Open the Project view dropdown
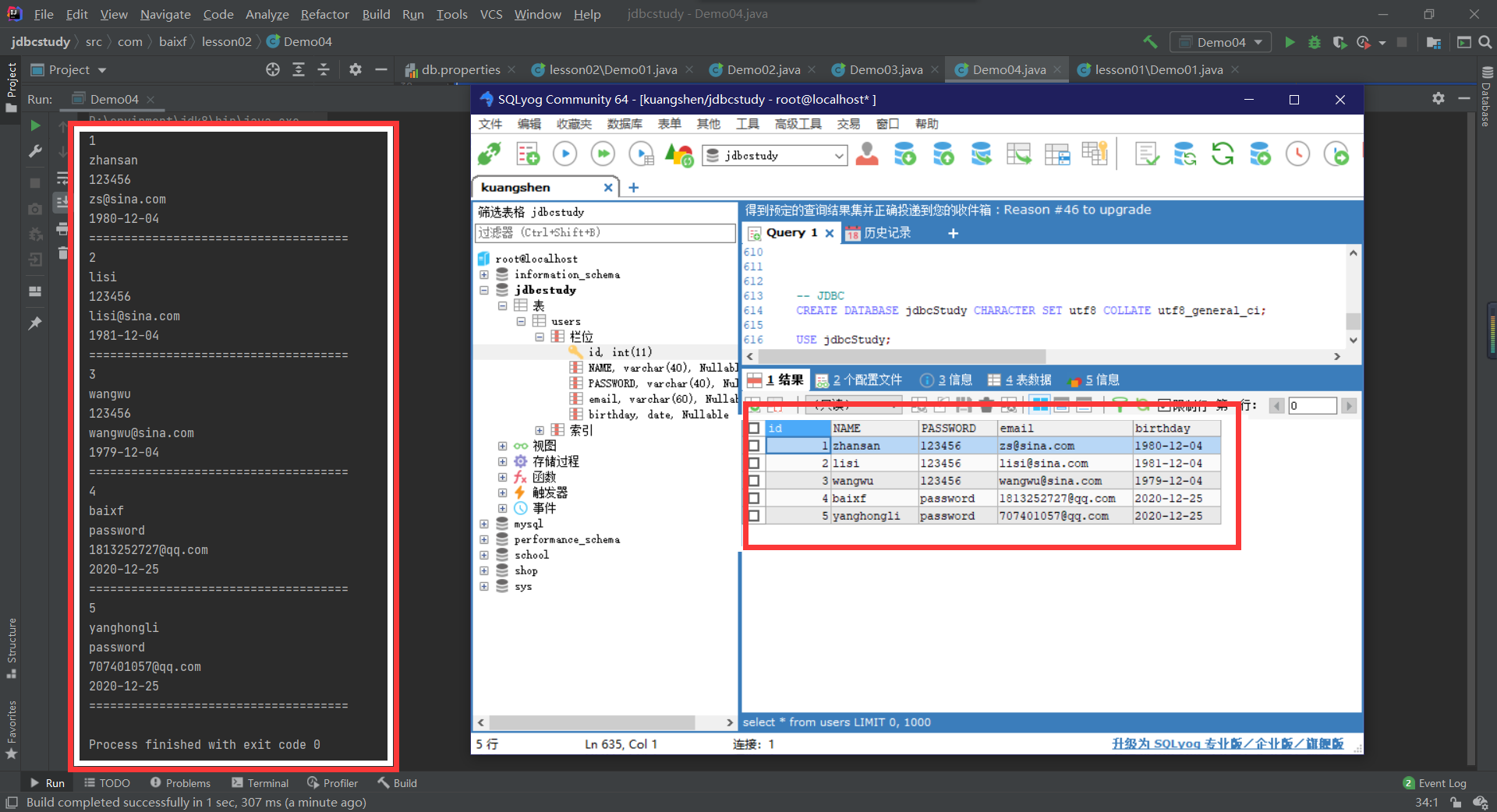 click(69, 69)
